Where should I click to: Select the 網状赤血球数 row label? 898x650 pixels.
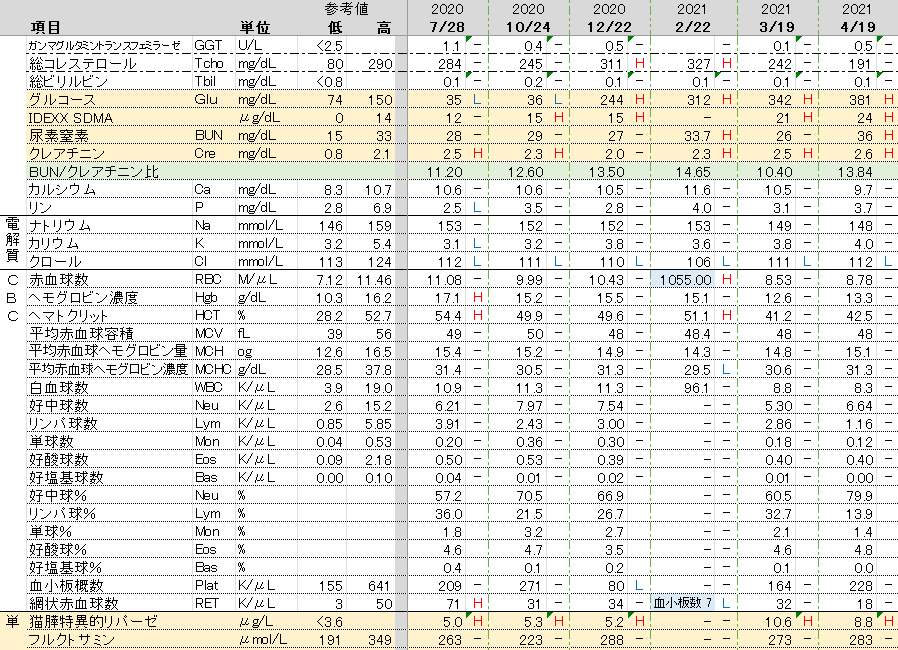point(74,604)
